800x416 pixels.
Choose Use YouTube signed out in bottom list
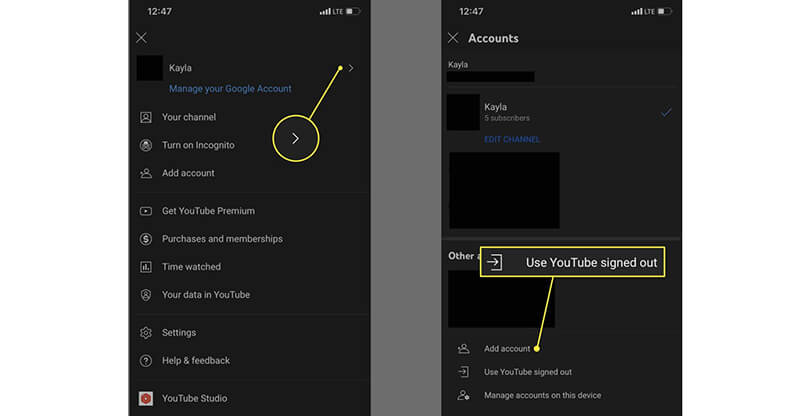(528, 372)
